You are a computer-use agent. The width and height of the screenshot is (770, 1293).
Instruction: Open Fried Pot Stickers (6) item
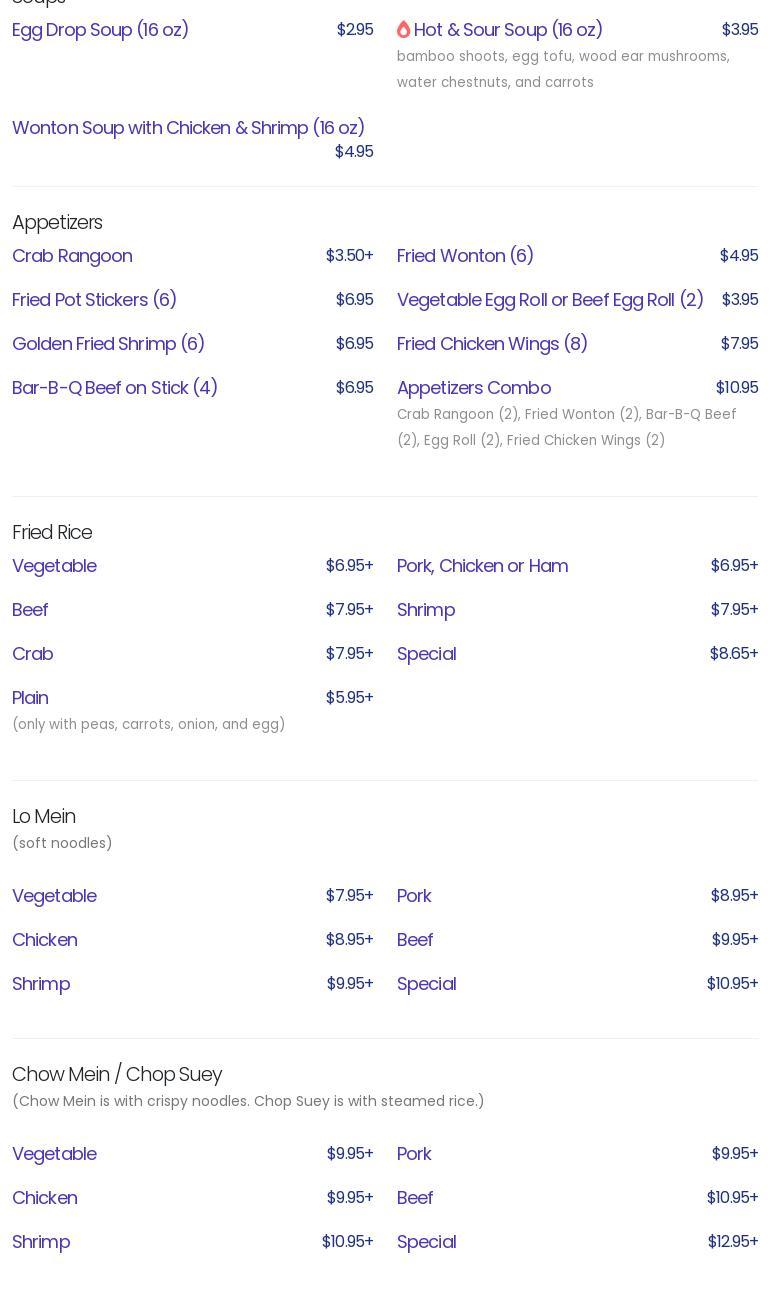point(94,300)
